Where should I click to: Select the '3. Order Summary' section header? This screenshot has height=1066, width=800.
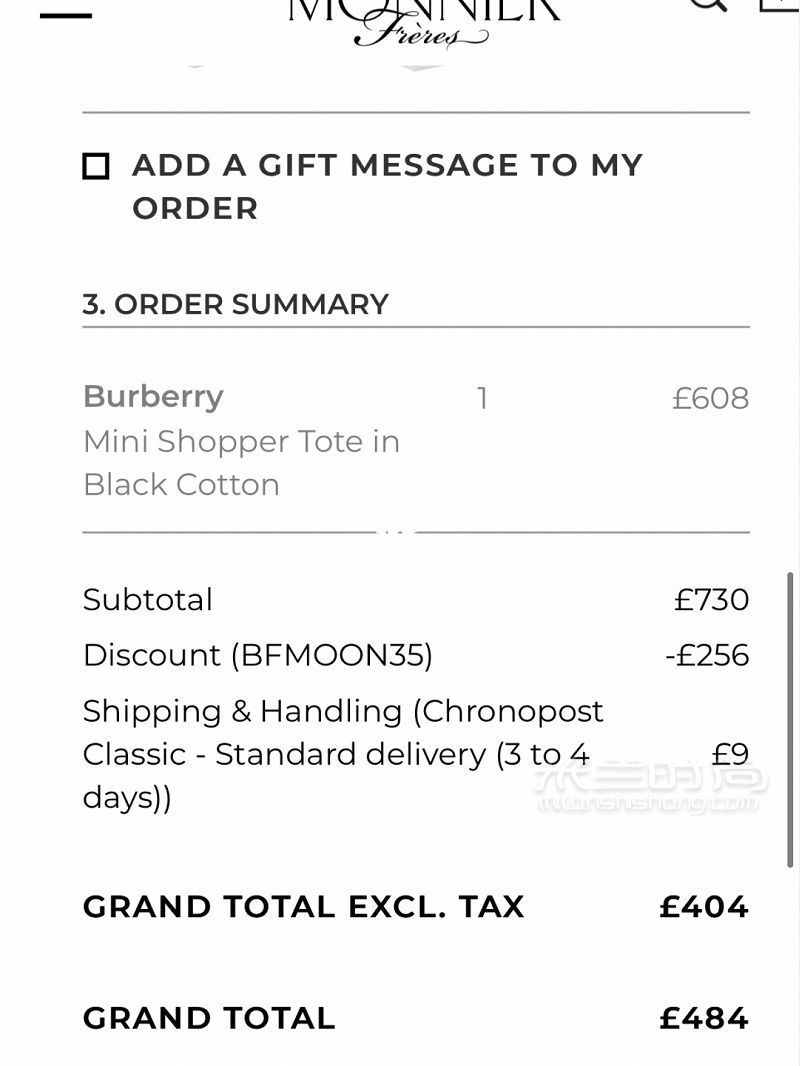click(x=235, y=304)
